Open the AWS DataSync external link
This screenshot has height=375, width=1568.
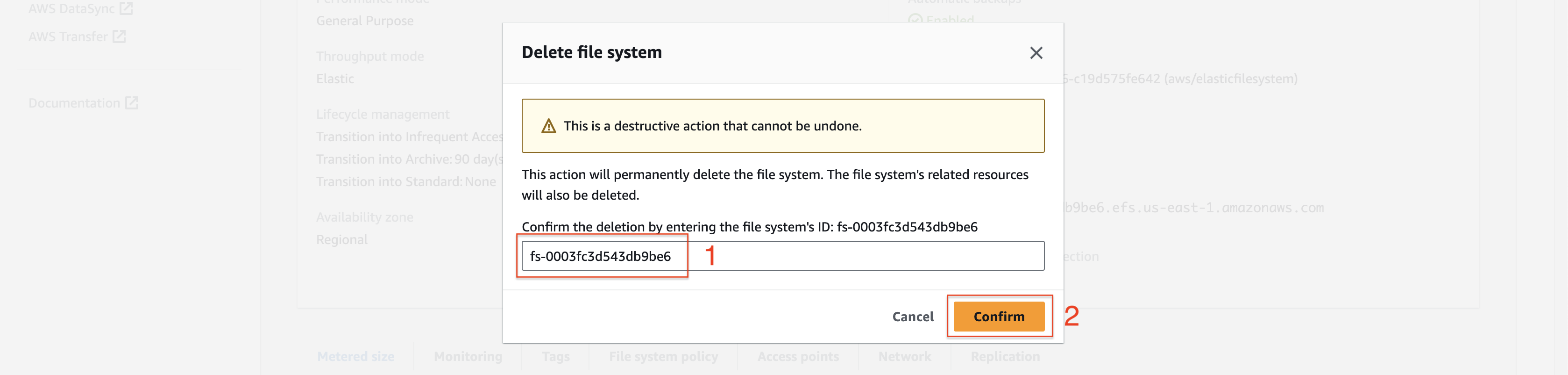tap(80, 8)
